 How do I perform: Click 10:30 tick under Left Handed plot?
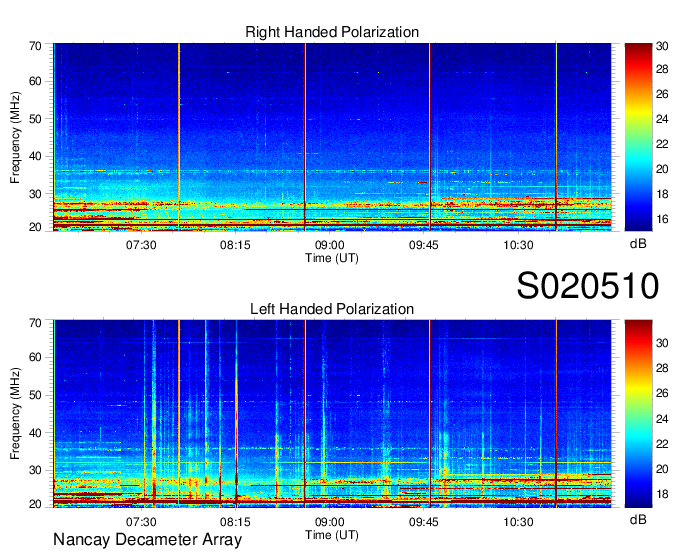point(518,522)
